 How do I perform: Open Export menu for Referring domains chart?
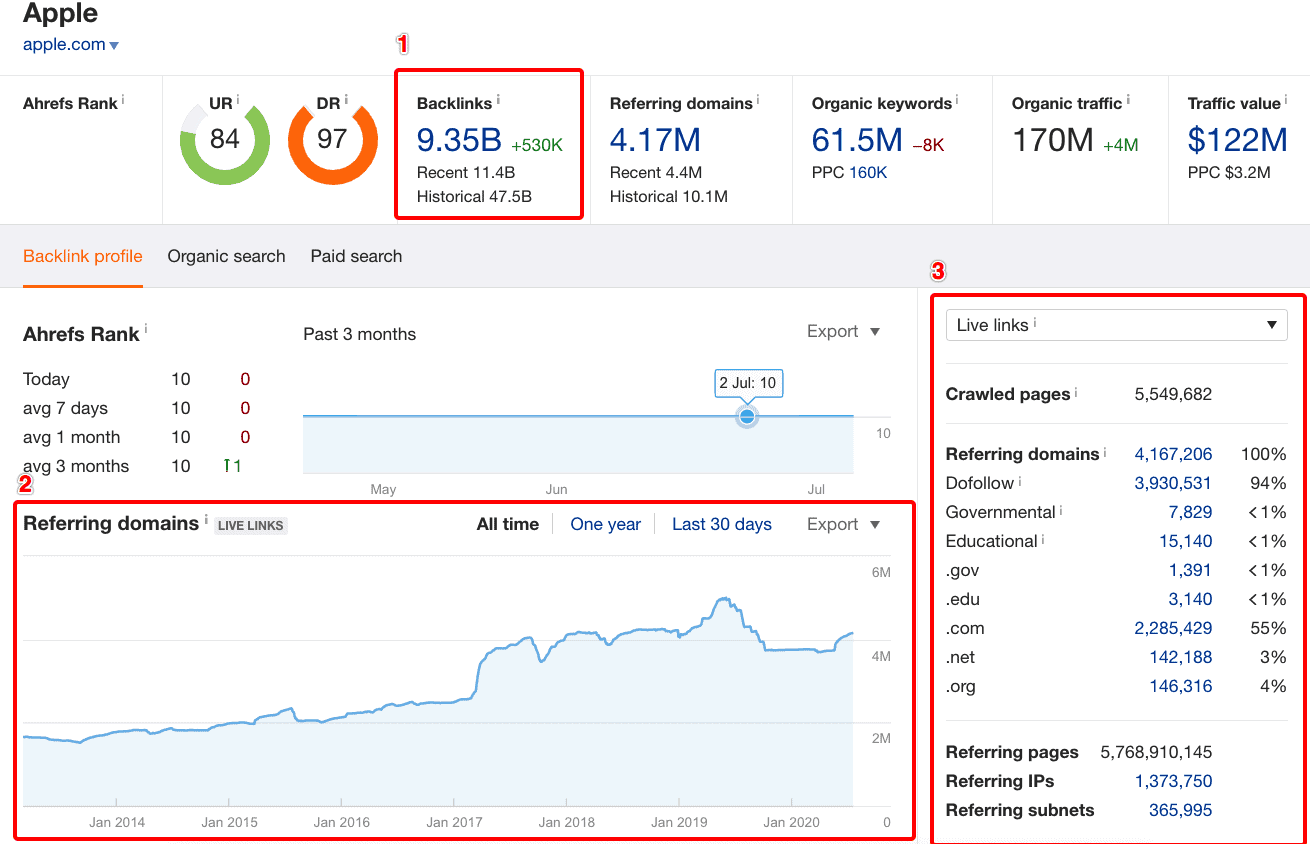tap(843, 525)
